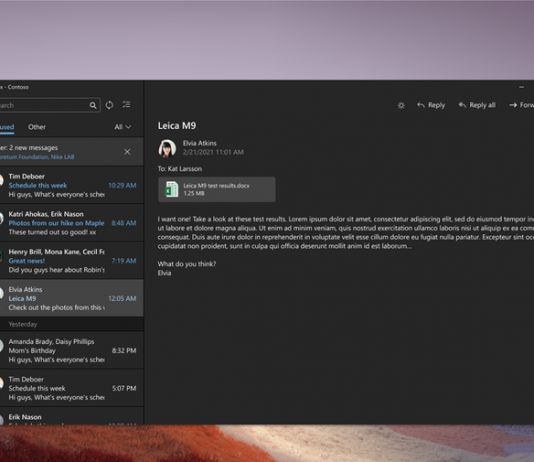Click the 2/21/2021 11:01 AM timestamp
Screen dimensions: 534x462
point(213,152)
